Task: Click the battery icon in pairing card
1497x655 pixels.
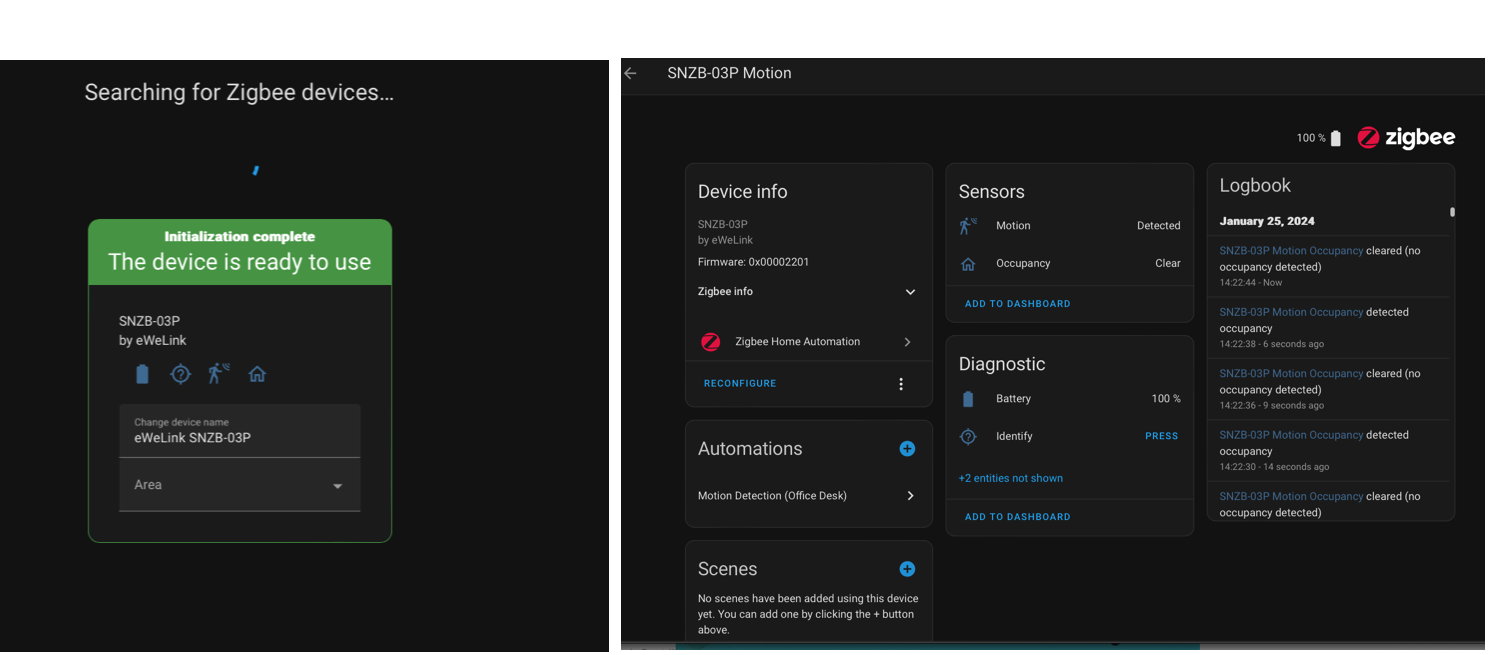Action: (142, 374)
